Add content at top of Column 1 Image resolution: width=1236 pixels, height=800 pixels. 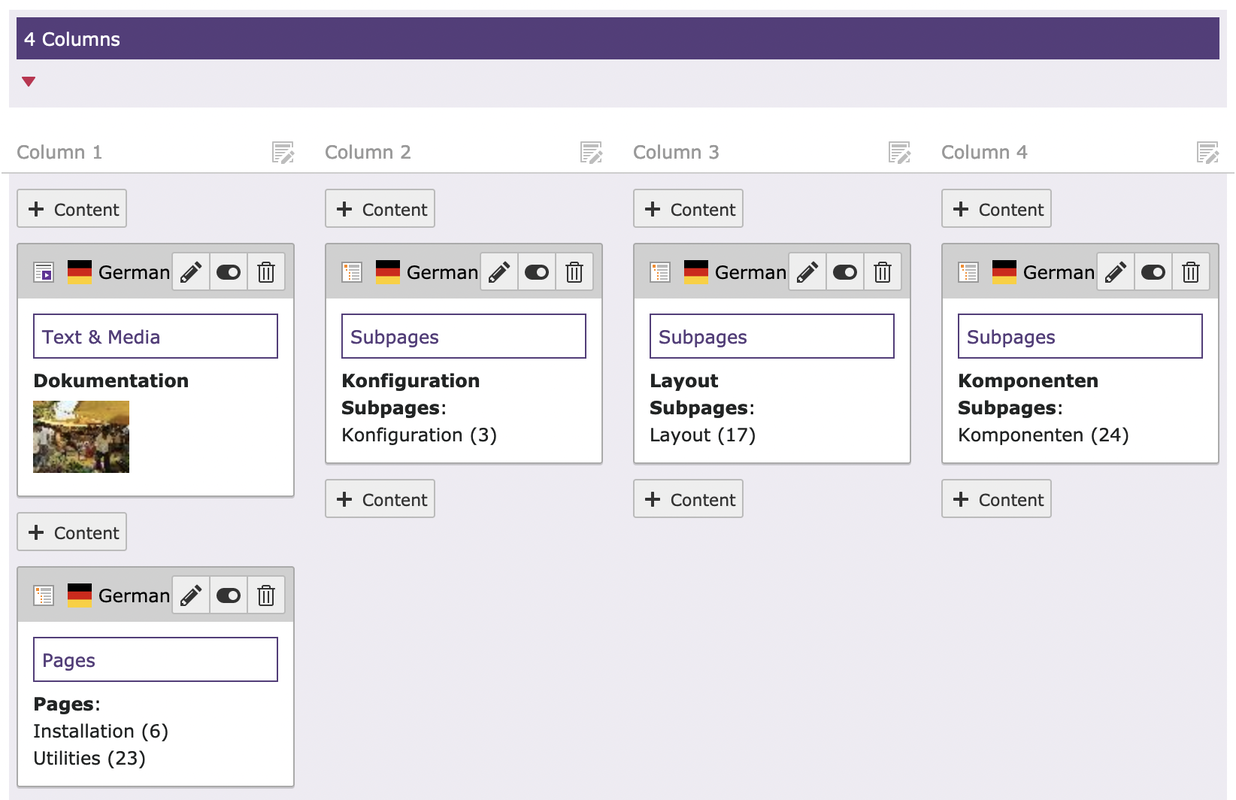72,209
